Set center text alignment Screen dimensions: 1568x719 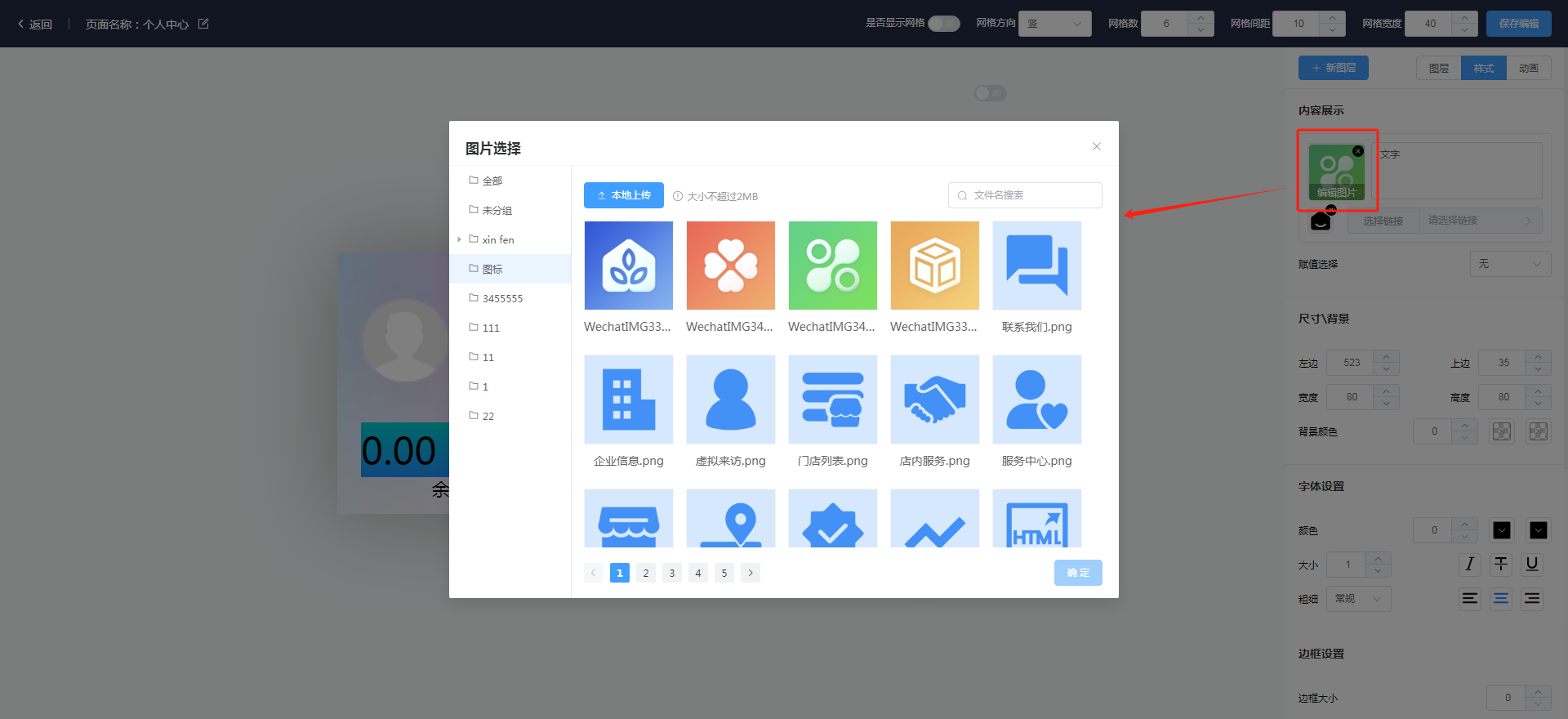tap(1501, 599)
